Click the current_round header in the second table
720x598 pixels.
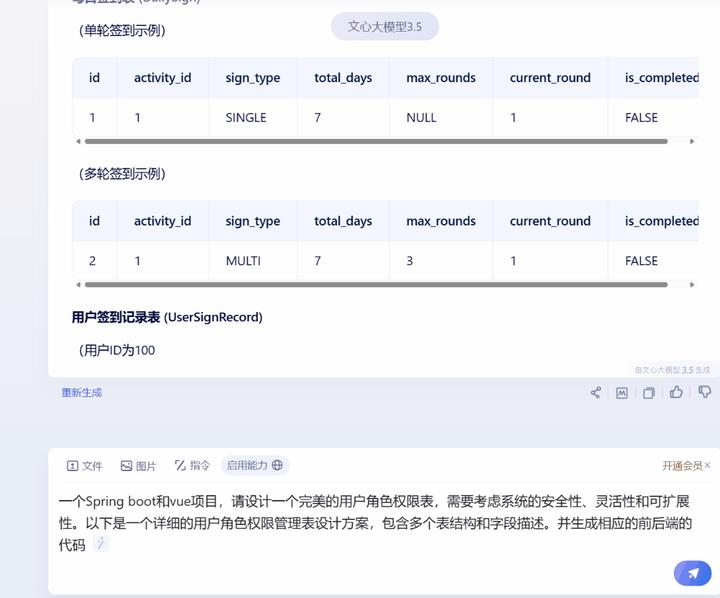[550, 221]
